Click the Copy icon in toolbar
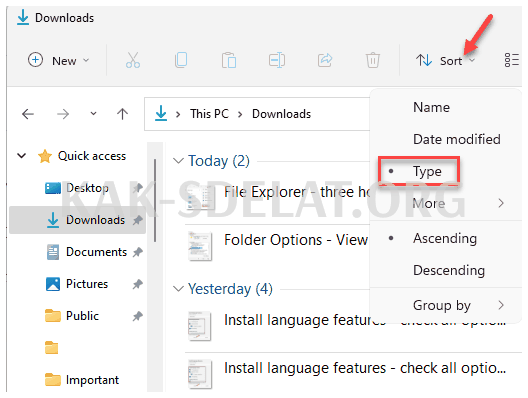The width and height of the screenshot is (528, 398). click(181, 60)
